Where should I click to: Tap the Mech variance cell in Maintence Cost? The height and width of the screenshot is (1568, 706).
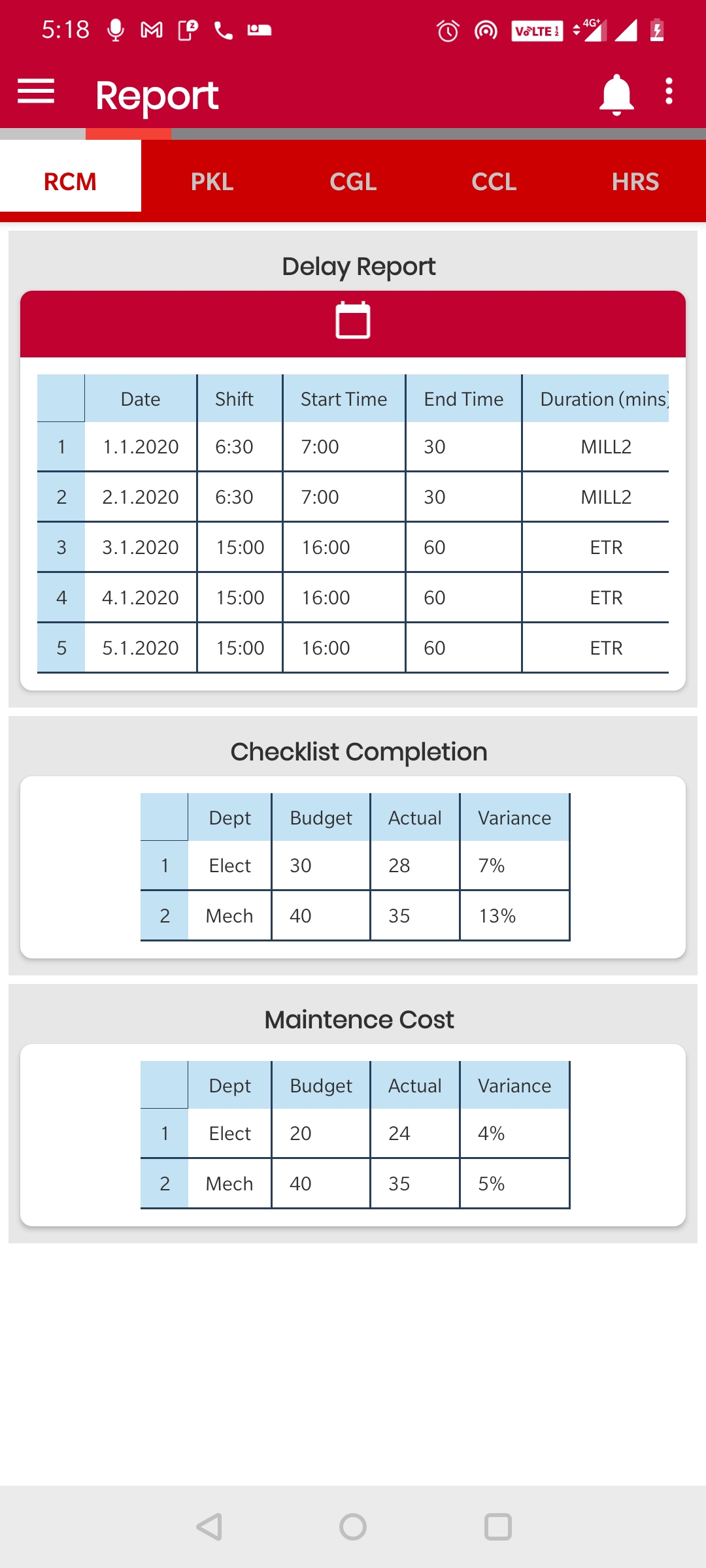(492, 1183)
